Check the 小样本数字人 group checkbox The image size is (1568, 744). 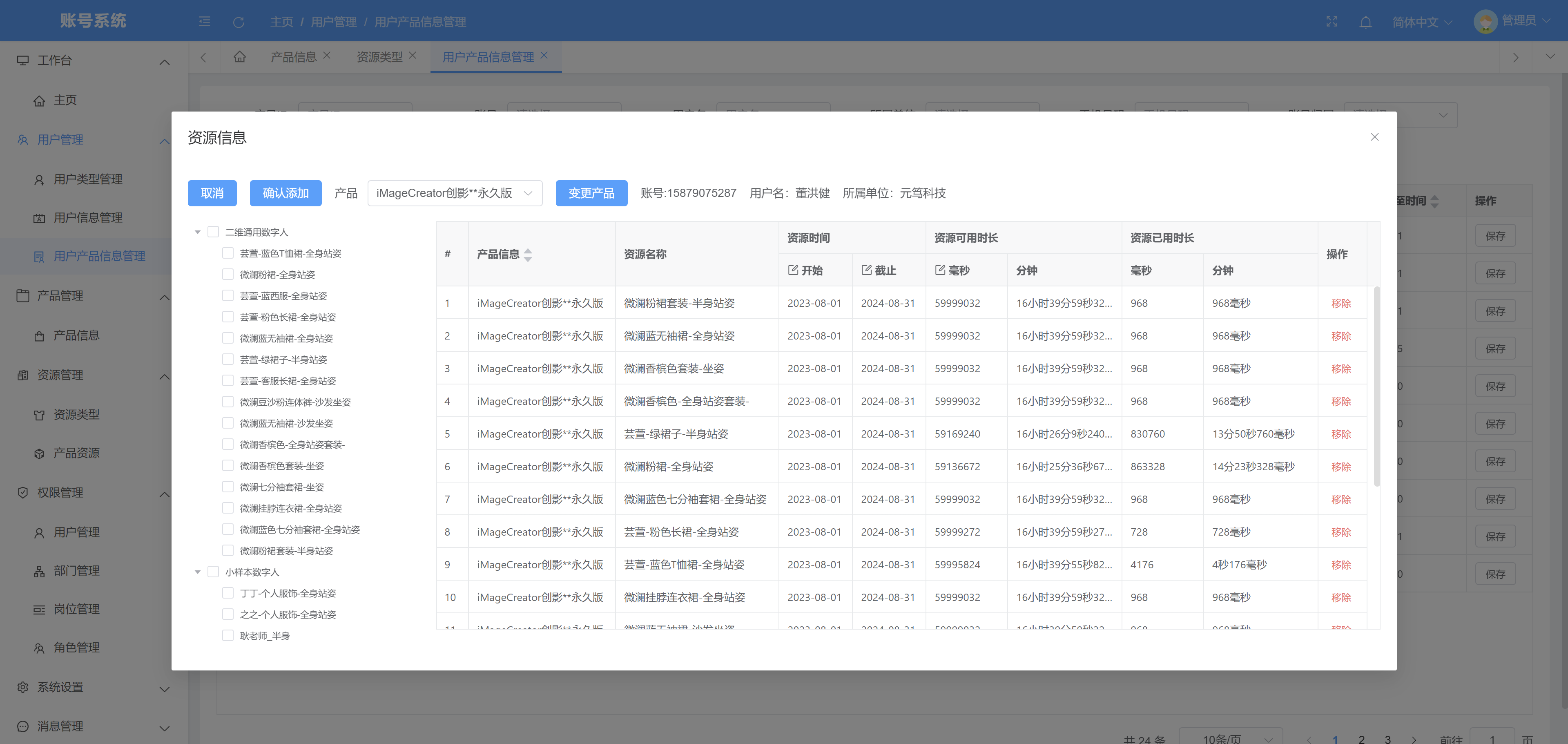coord(213,571)
